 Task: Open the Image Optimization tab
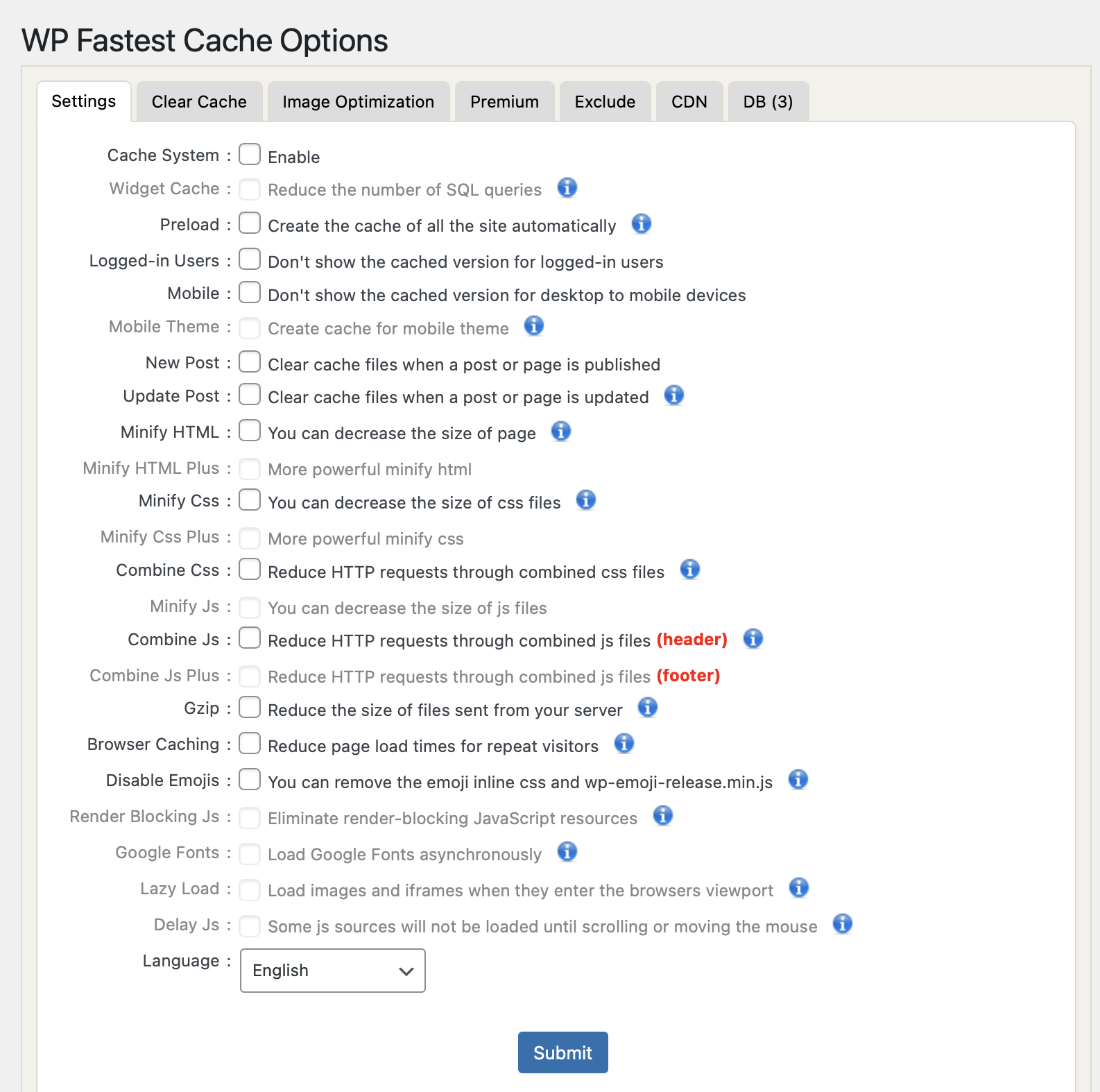click(358, 102)
